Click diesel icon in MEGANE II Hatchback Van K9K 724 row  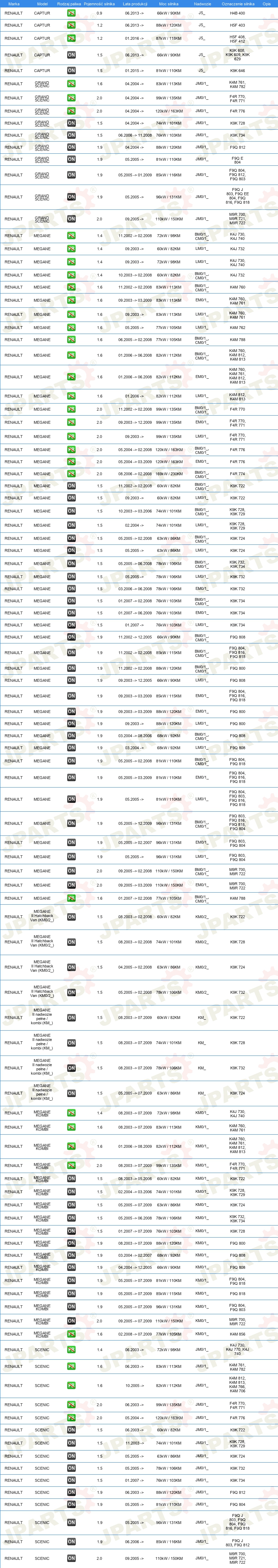[71, 967]
